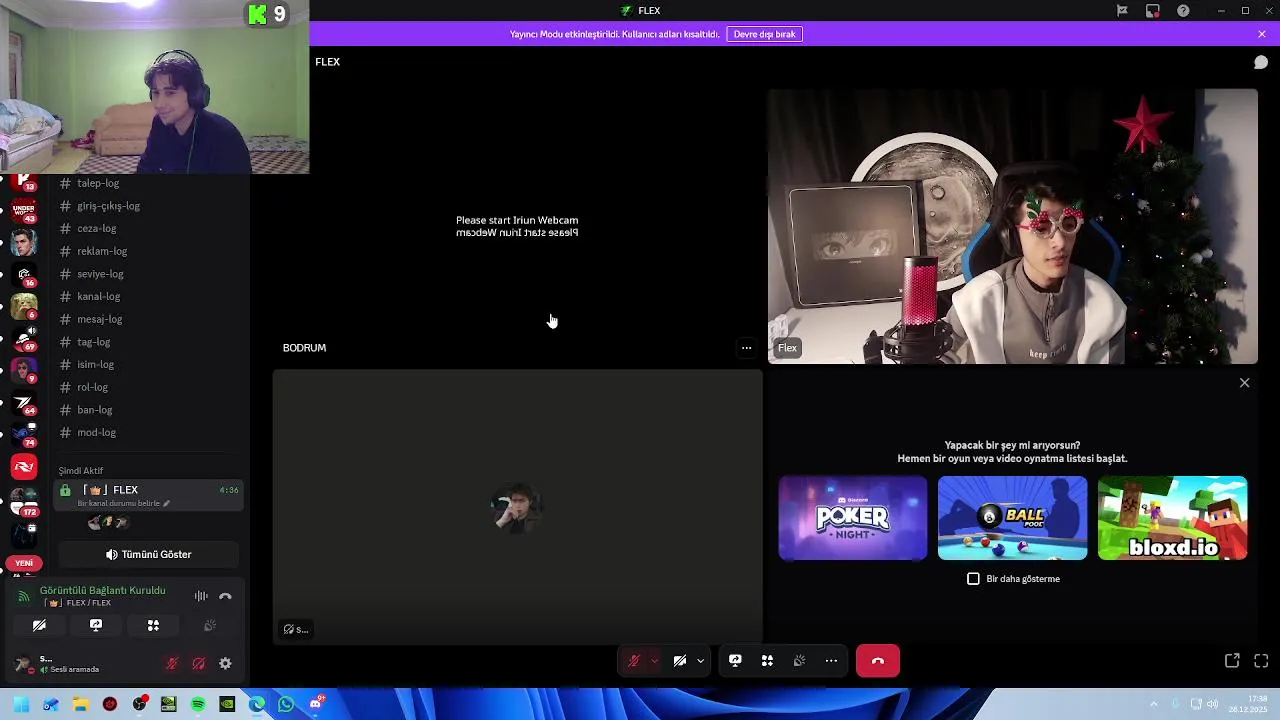Open the server with 64 badge
1280x720 pixels.
(24, 402)
